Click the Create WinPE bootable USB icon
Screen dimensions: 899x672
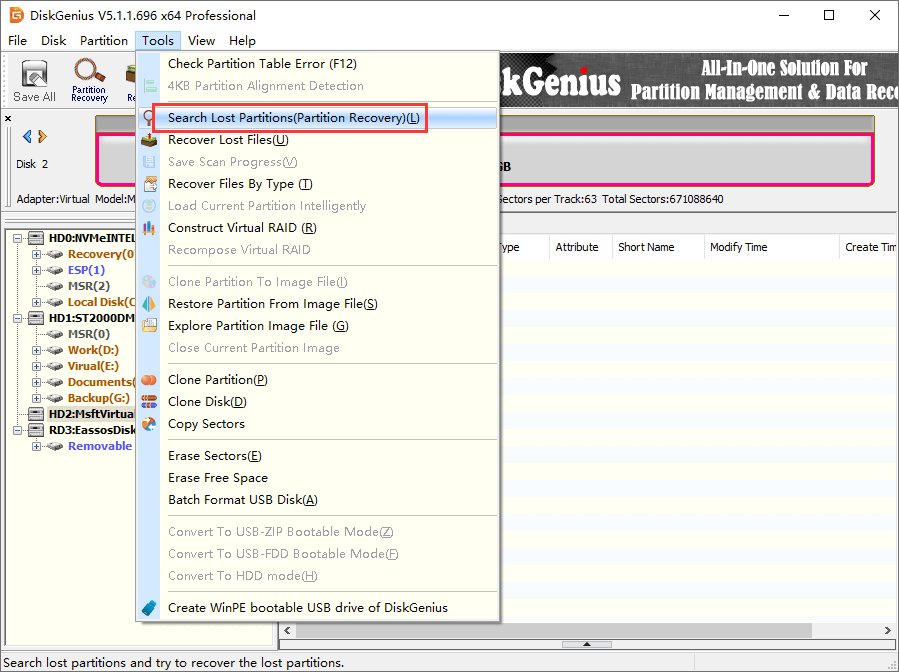150,608
